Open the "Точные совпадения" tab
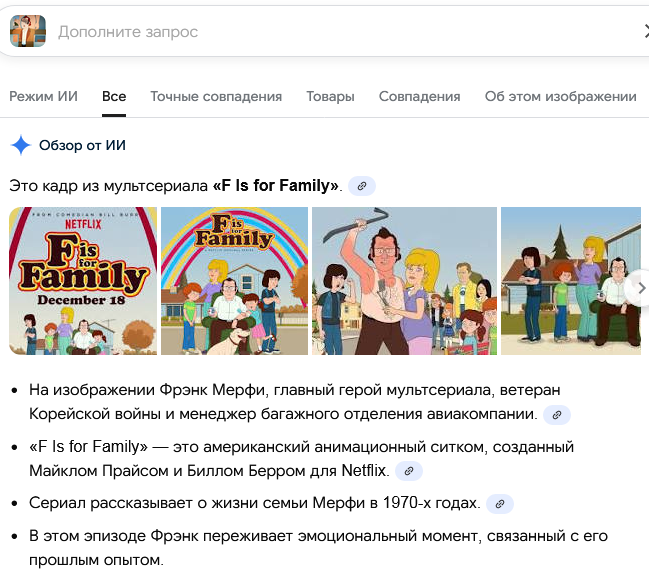This screenshot has width=649, height=576. coord(216,97)
